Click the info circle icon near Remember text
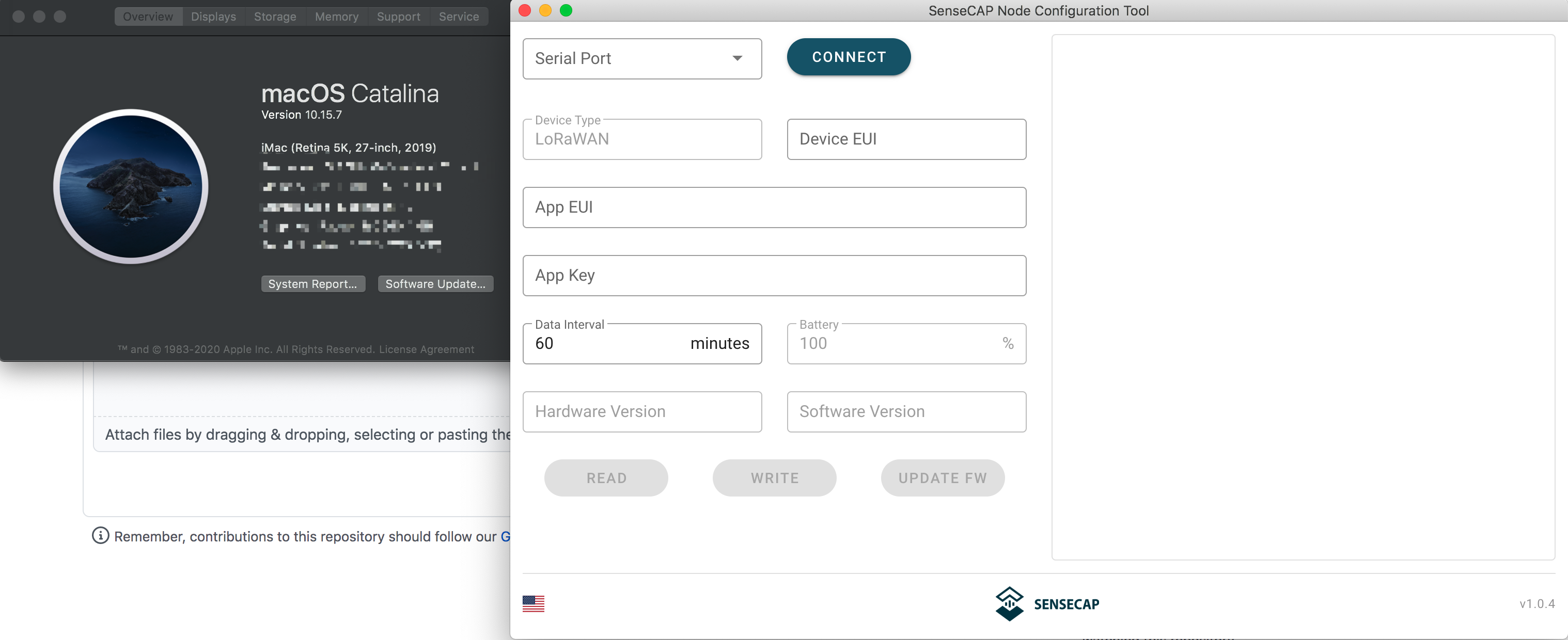Screen dimensions: 1568x640 100,535
